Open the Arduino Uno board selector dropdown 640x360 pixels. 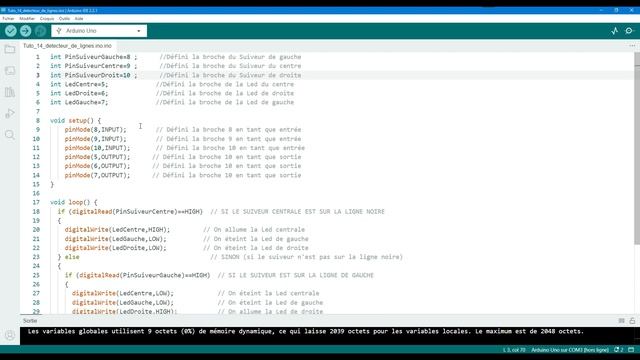(99, 31)
